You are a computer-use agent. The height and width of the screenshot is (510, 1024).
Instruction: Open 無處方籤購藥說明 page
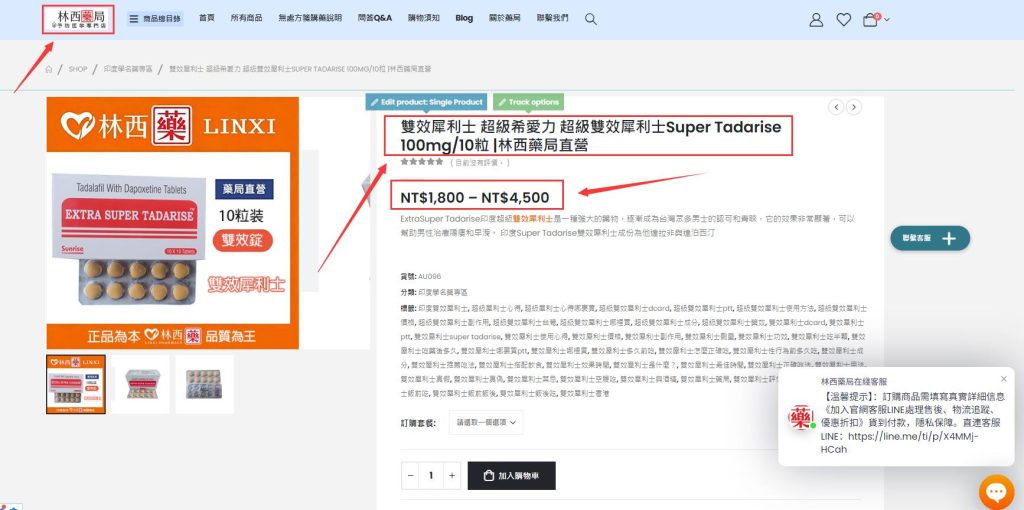(310, 18)
